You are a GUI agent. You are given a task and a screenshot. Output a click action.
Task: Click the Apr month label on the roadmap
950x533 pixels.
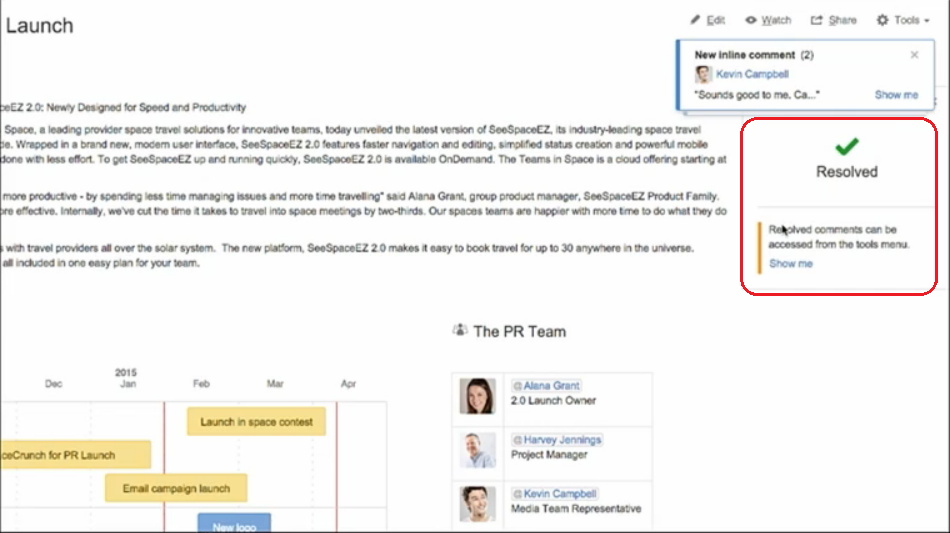pos(348,383)
